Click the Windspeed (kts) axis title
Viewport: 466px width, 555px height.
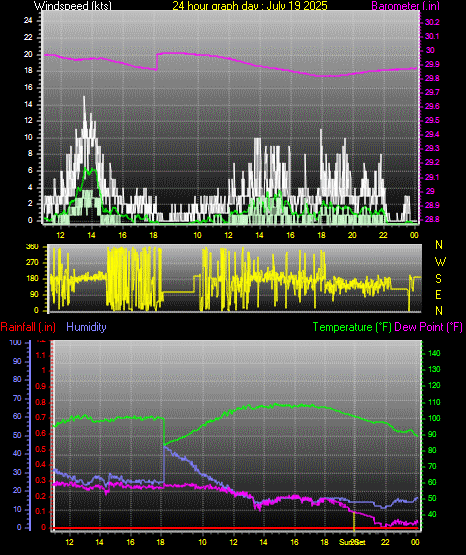click(x=72, y=5)
